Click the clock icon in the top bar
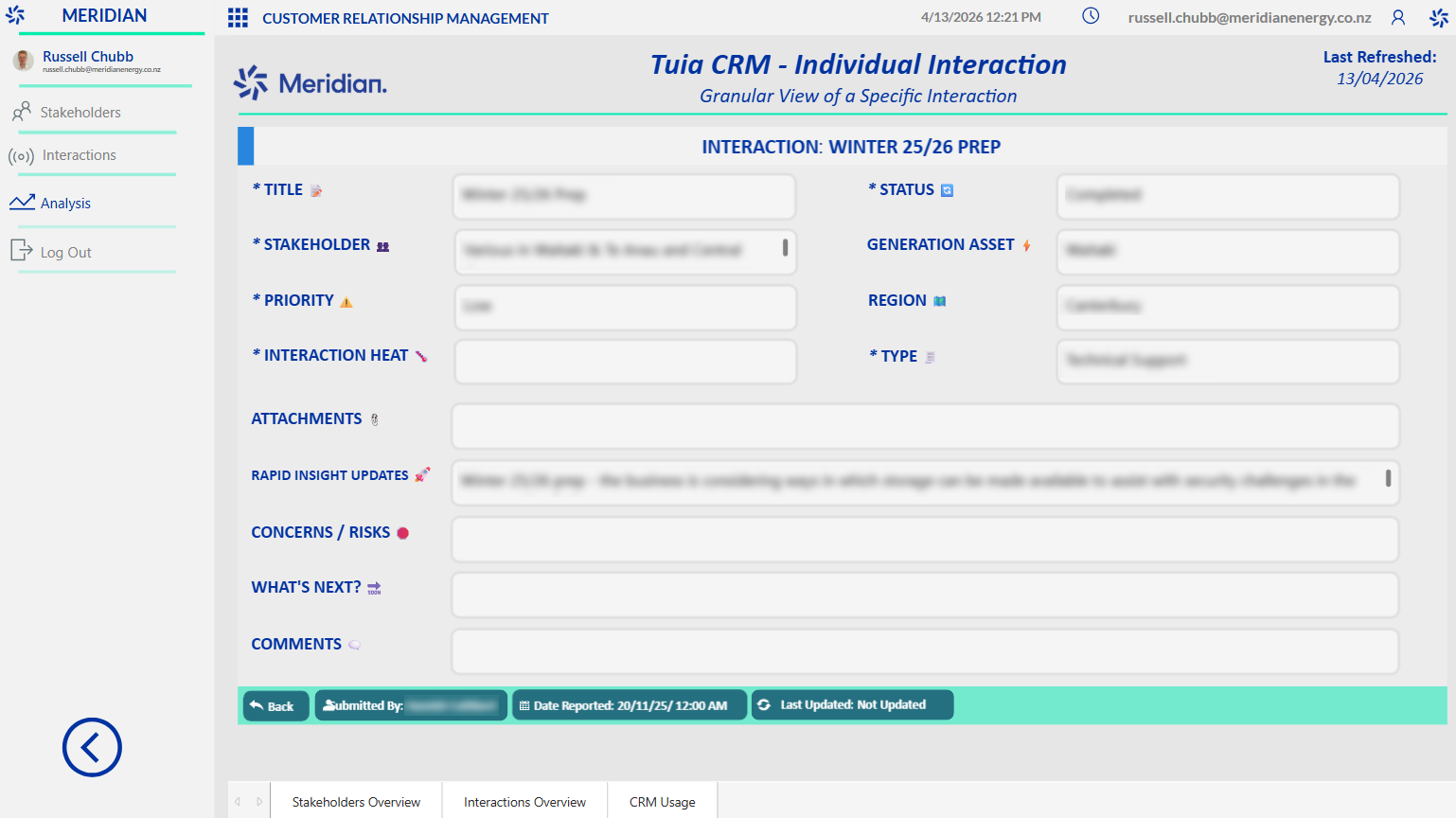Image resolution: width=1456 pixels, height=818 pixels. [x=1091, y=16]
